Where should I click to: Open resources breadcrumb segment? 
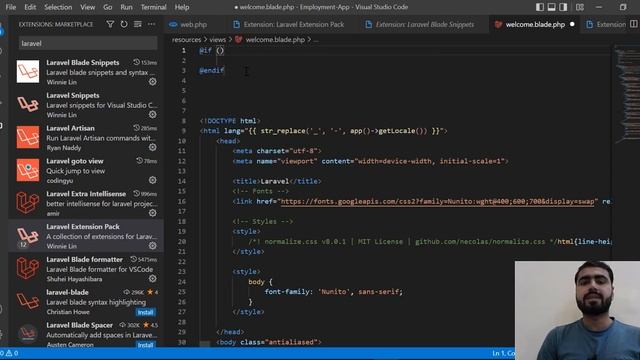[x=187, y=40]
